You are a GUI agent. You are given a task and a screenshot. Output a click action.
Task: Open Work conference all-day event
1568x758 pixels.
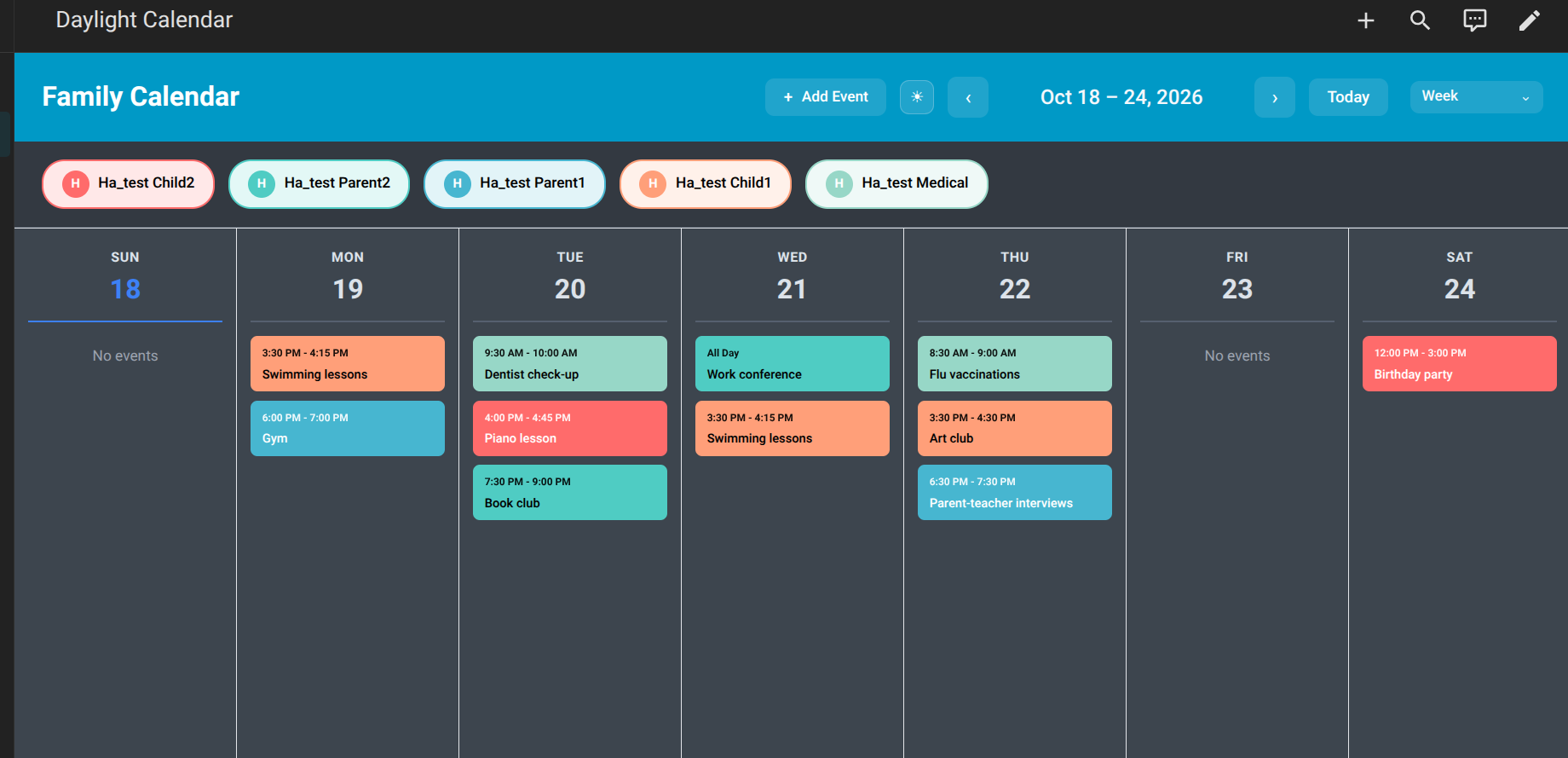pos(793,364)
